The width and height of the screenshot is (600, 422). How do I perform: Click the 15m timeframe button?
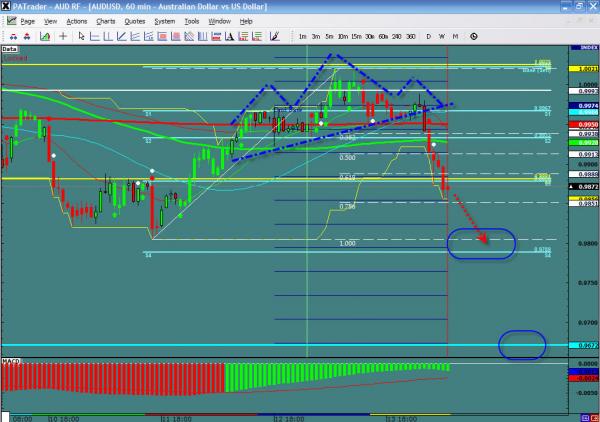click(356, 36)
